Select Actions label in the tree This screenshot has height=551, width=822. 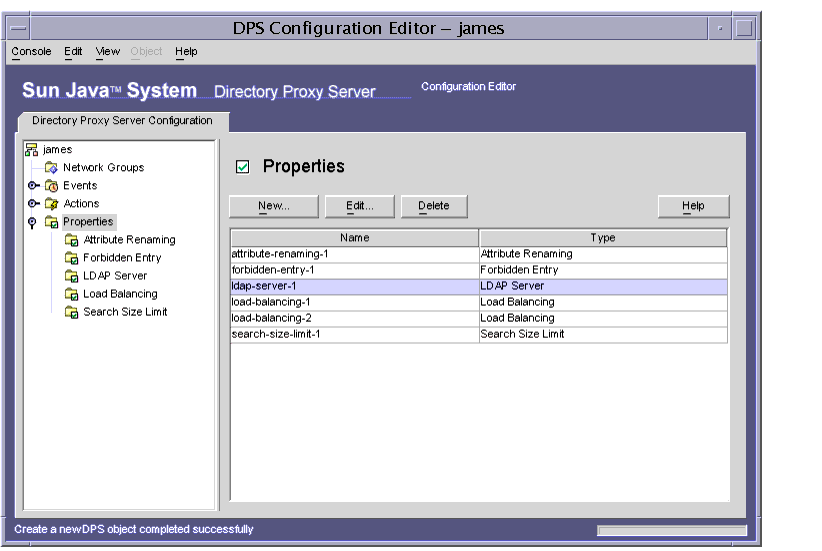[81, 203]
